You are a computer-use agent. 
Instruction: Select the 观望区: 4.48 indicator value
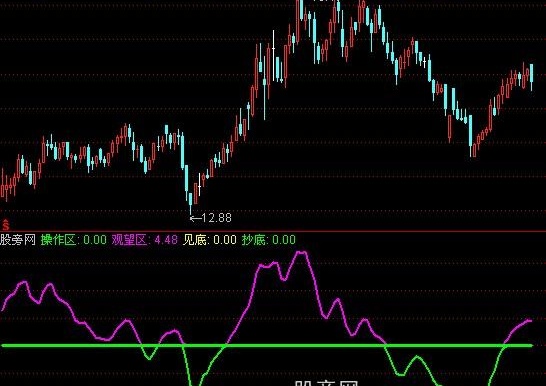(145, 240)
